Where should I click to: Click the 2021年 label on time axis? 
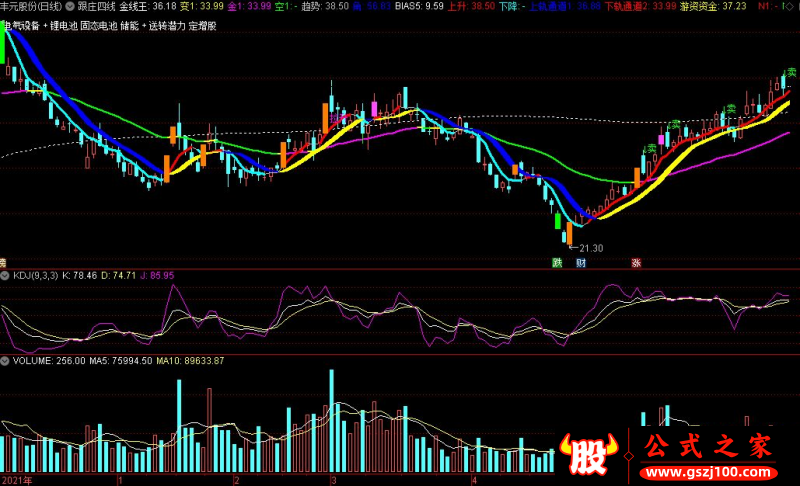16,480
